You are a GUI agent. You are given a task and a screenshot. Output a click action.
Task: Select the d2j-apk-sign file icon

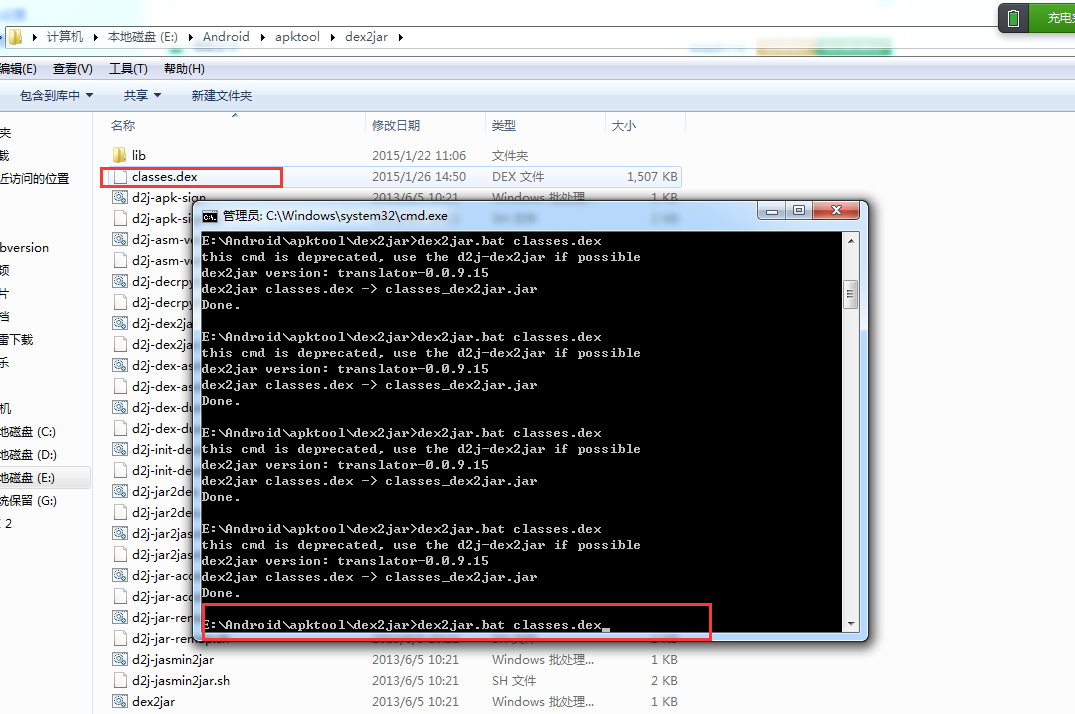click(x=119, y=198)
